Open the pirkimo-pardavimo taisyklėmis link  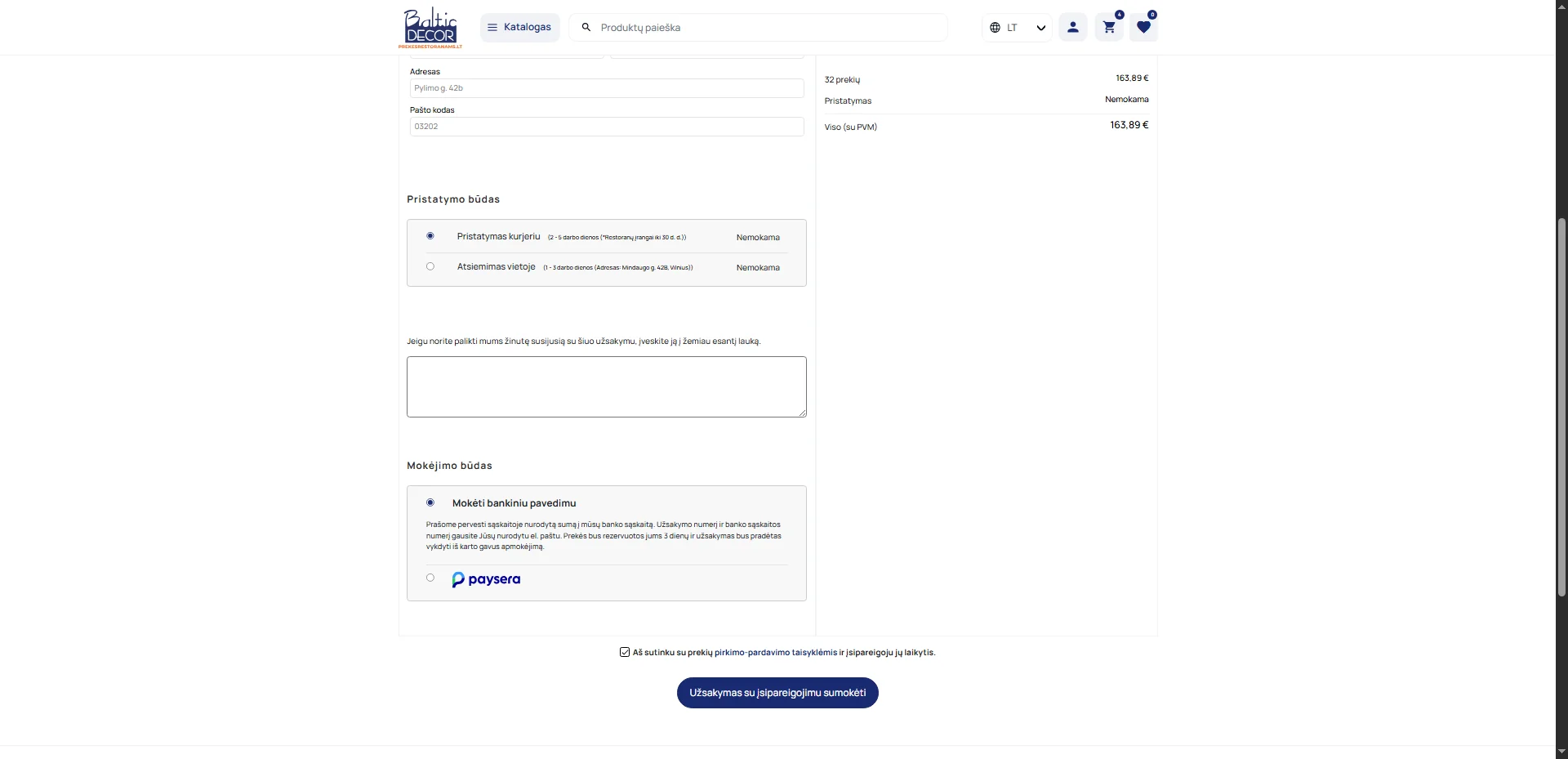776,652
